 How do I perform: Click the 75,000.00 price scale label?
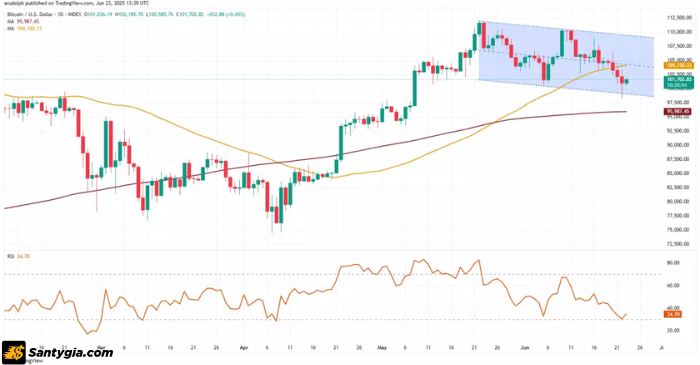pos(679,230)
